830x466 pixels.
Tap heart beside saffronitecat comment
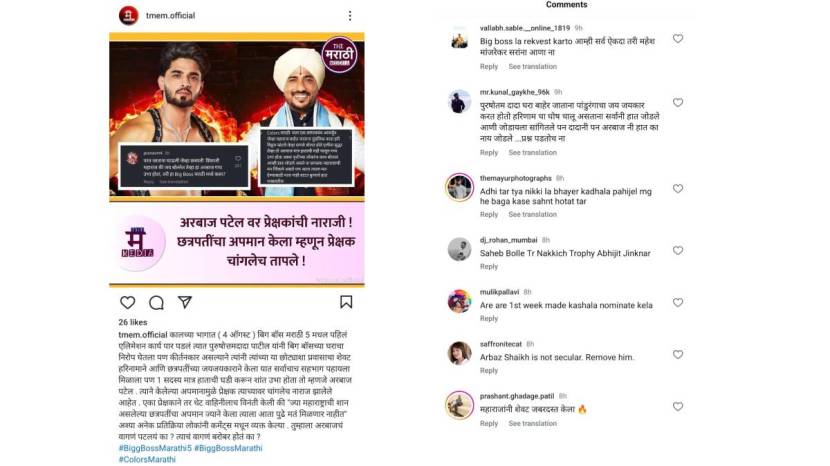pyautogui.click(x=678, y=355)
